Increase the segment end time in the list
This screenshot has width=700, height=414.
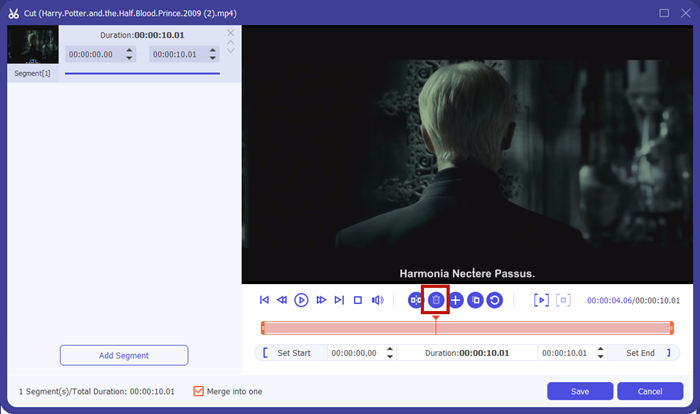[x=212, y=50]
